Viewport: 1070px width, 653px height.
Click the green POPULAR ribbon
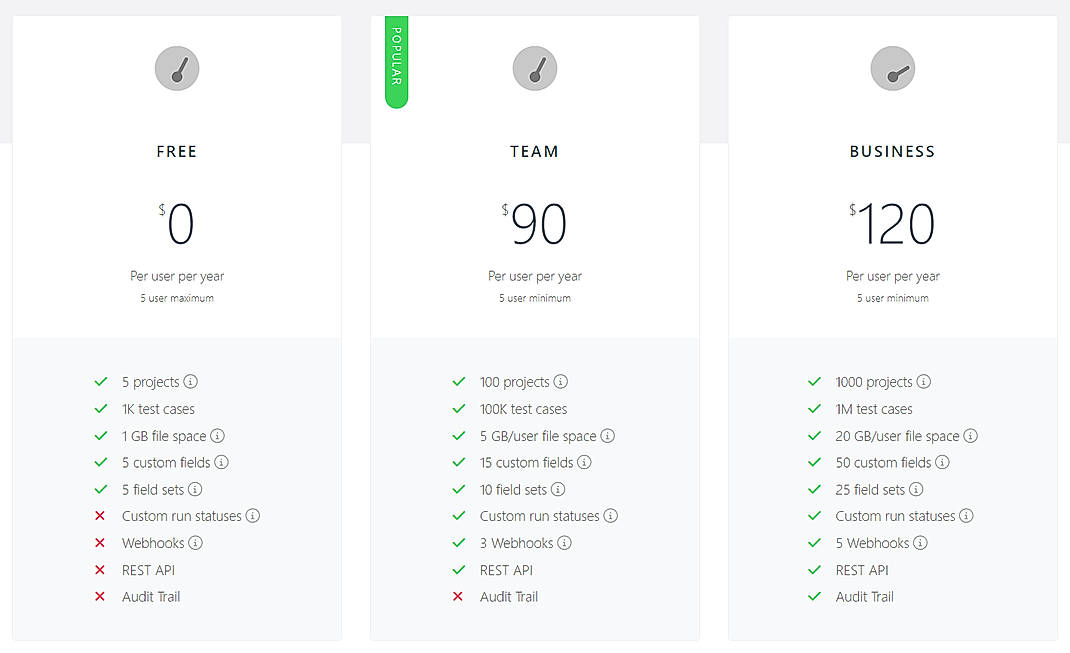pos(396,62)
